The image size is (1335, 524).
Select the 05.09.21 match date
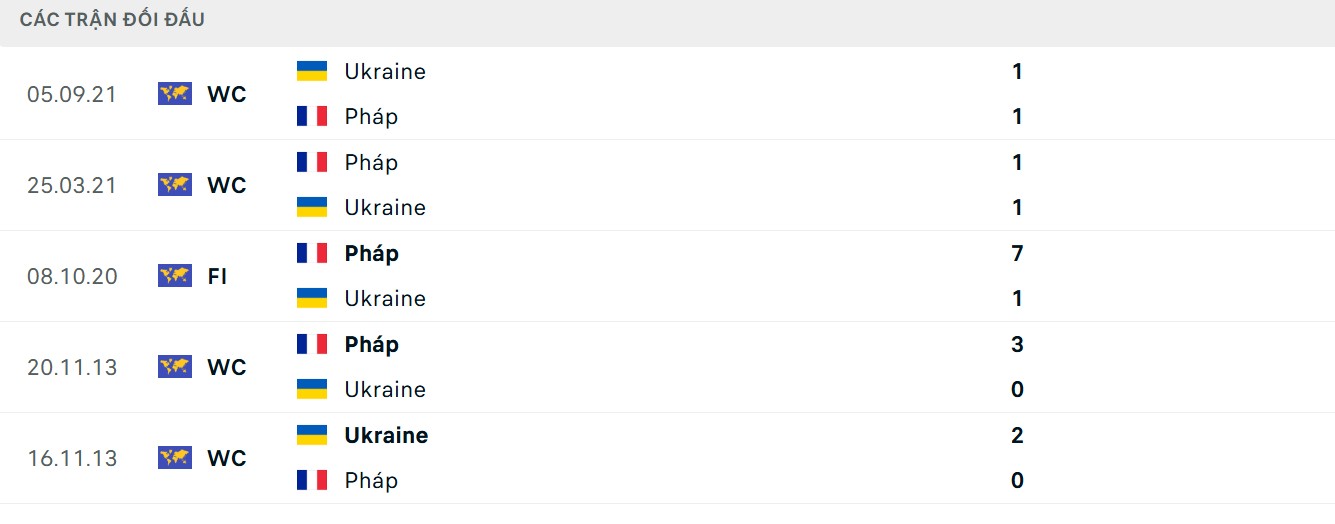click(72, 94)
